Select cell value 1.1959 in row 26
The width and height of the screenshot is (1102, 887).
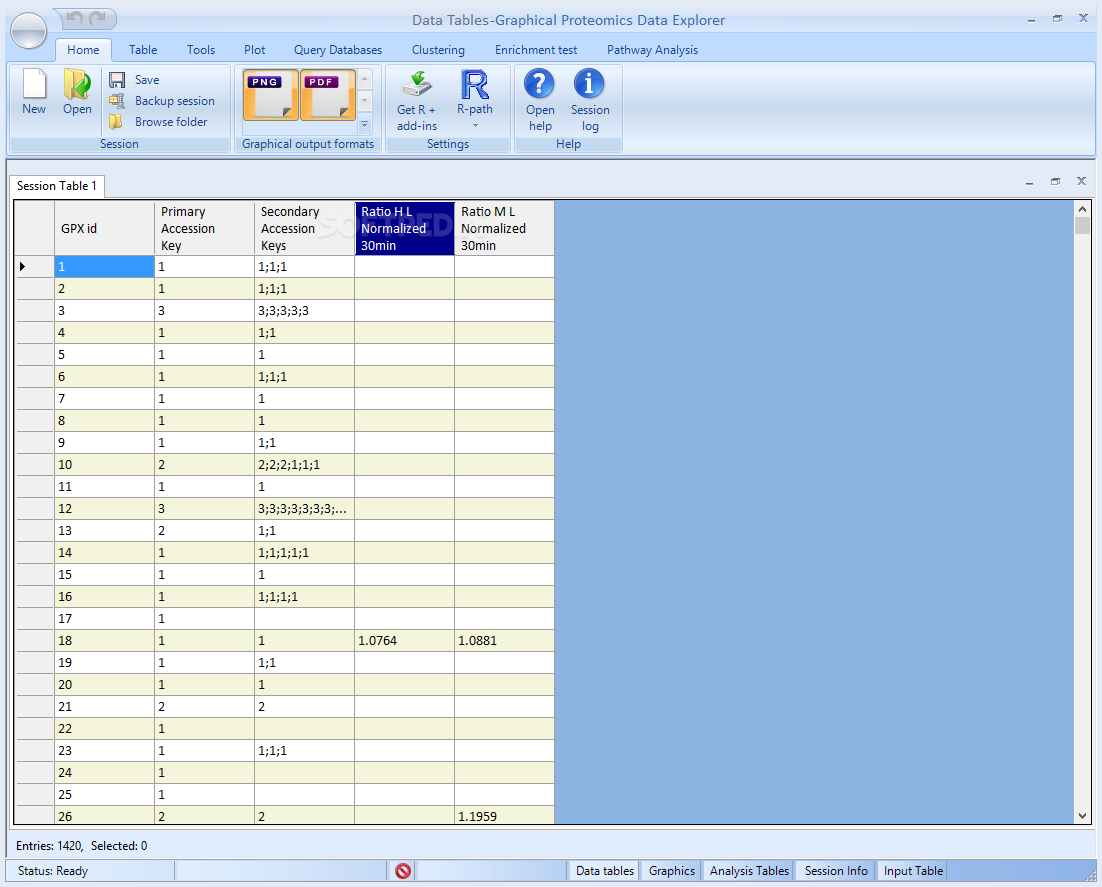(504, 816)
